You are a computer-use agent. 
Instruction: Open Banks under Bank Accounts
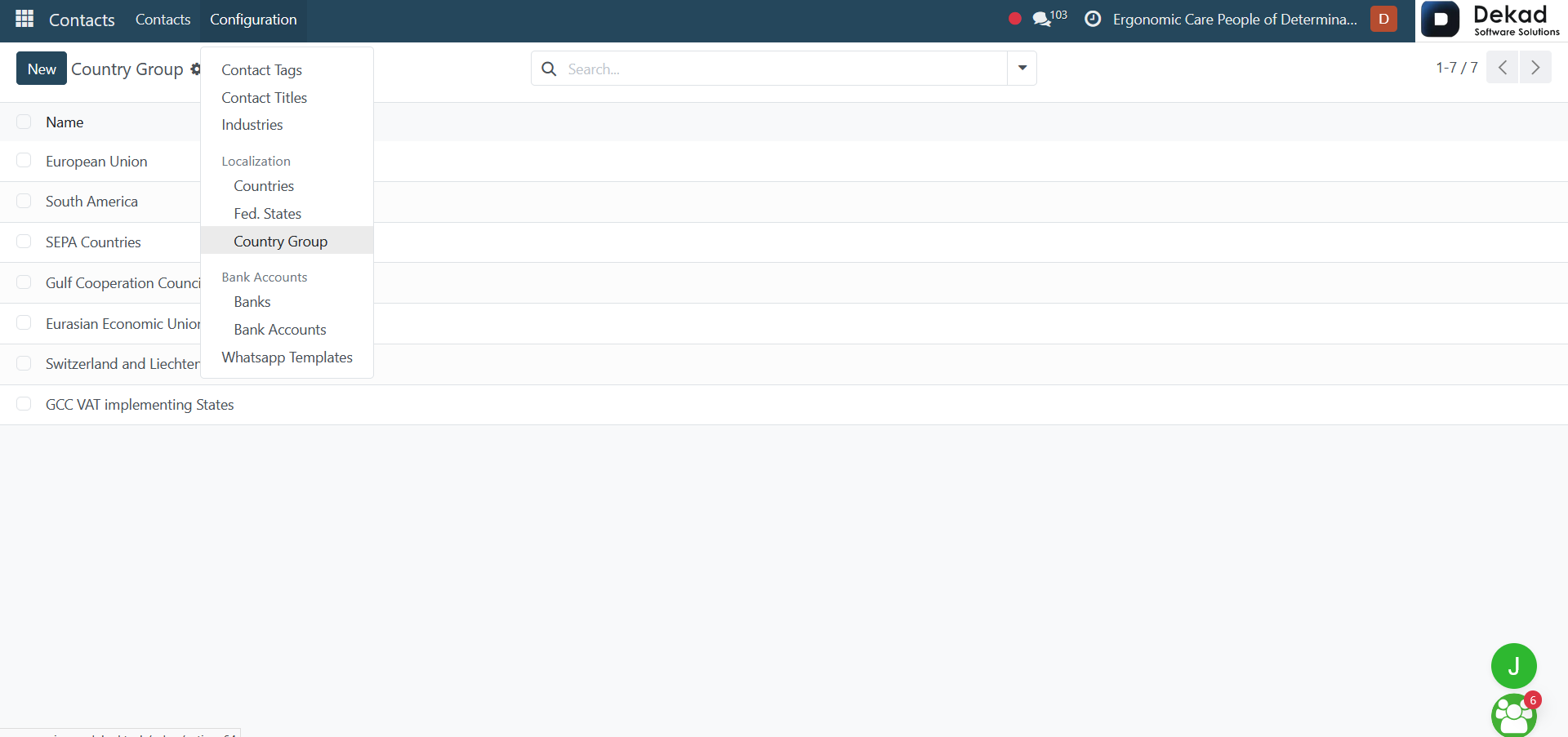252,302
